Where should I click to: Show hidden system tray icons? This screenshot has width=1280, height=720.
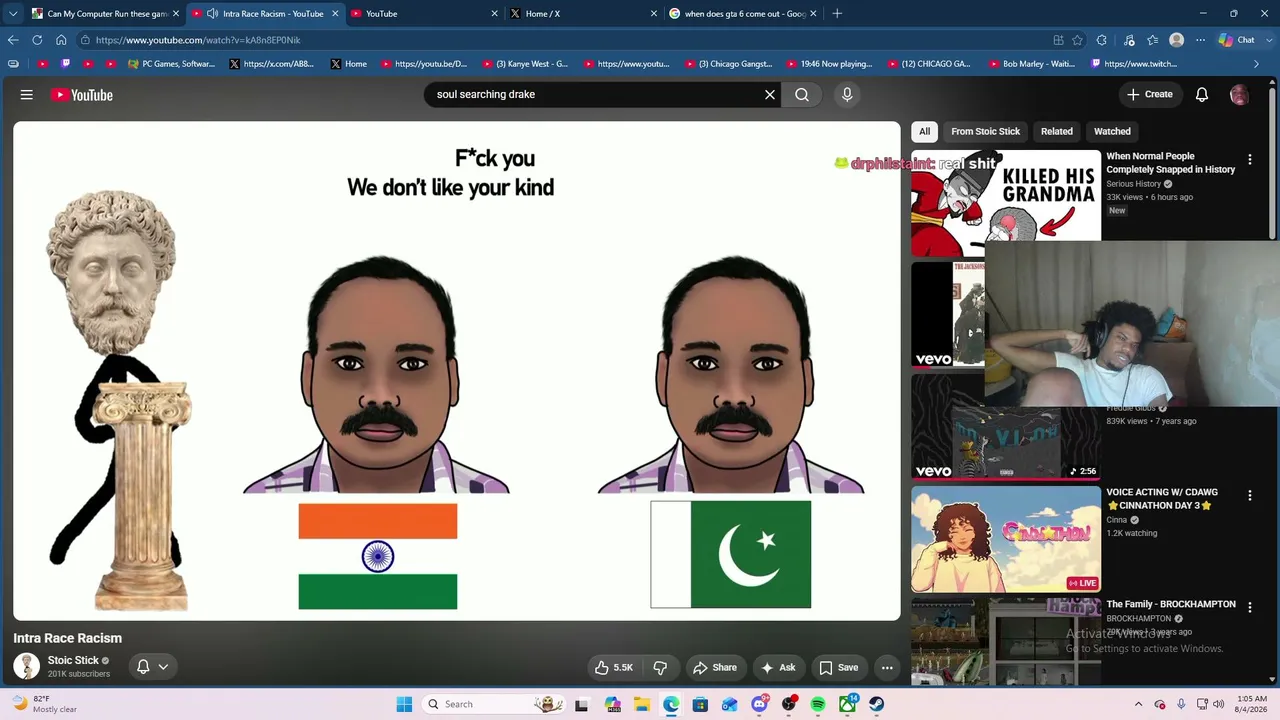point(1138,704)
